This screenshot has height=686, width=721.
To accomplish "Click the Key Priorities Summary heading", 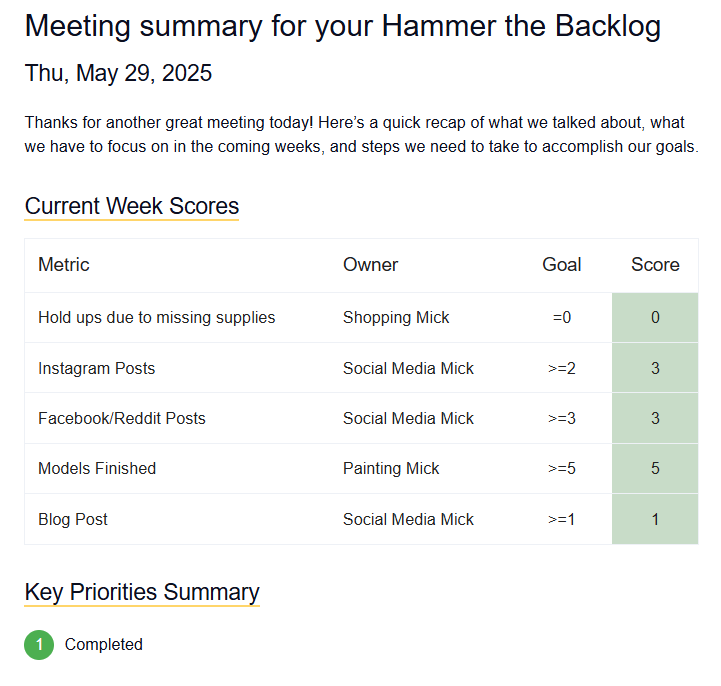I will pyautogui.click(x=142, y=591).
